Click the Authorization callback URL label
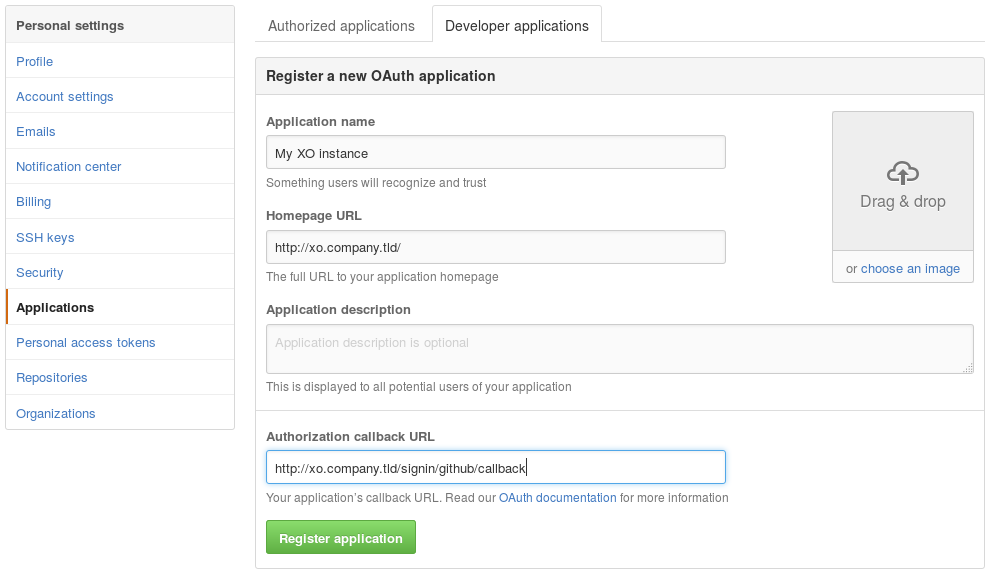Image resolution: width=990 pixels, height=574 pixels. point(350,436)
